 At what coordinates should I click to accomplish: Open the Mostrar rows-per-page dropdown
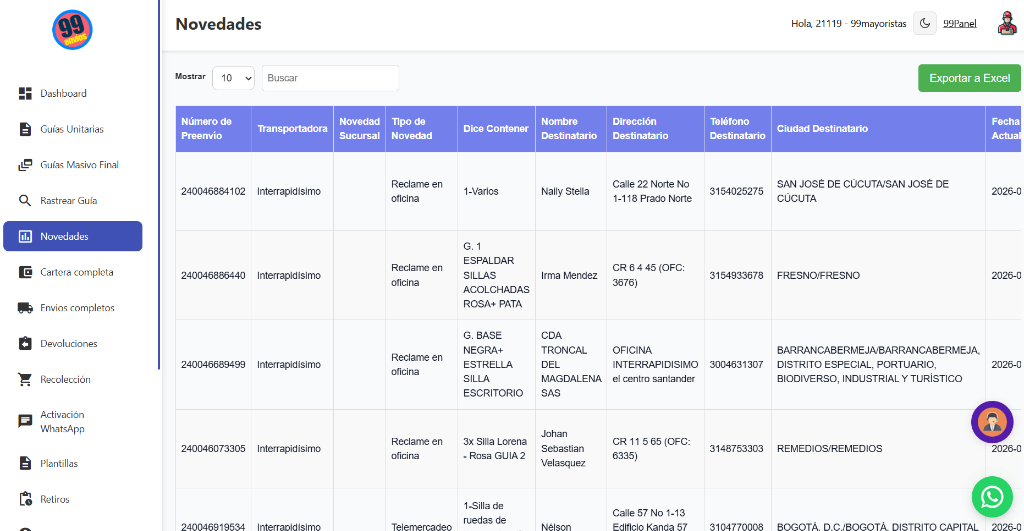click(x=233, y=78)
